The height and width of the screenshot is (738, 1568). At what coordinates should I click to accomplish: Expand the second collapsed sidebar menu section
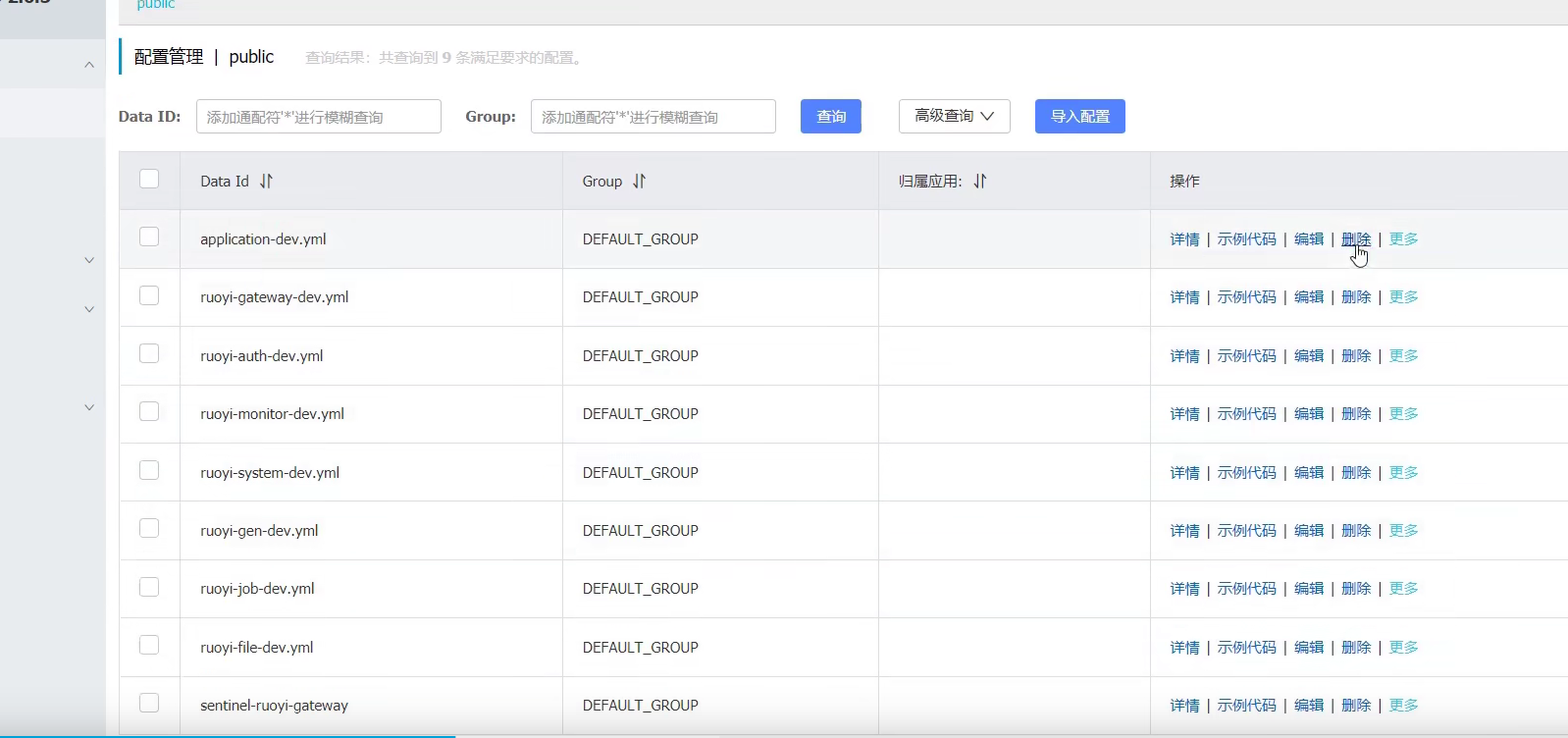[89, 309]
